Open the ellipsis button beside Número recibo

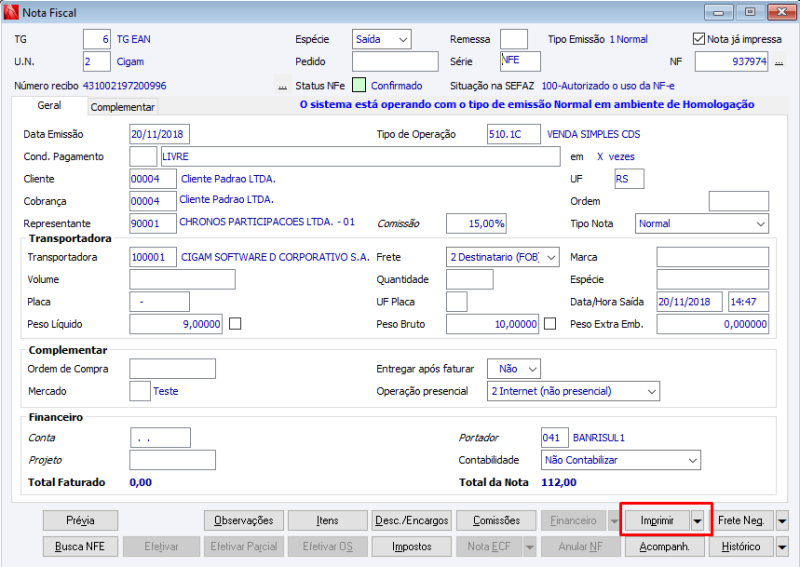282,86
